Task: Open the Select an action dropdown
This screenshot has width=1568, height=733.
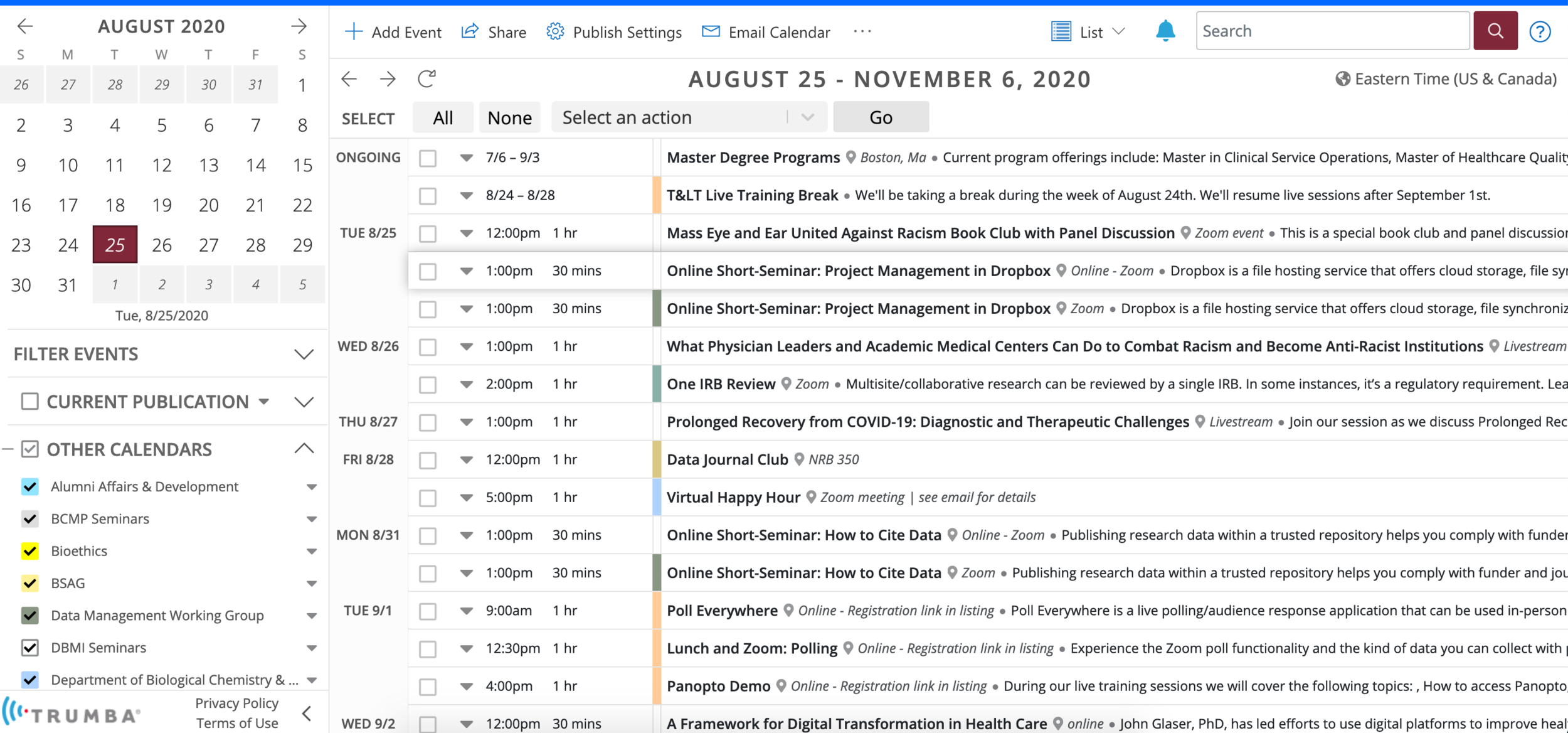Action: pos(689,117)
